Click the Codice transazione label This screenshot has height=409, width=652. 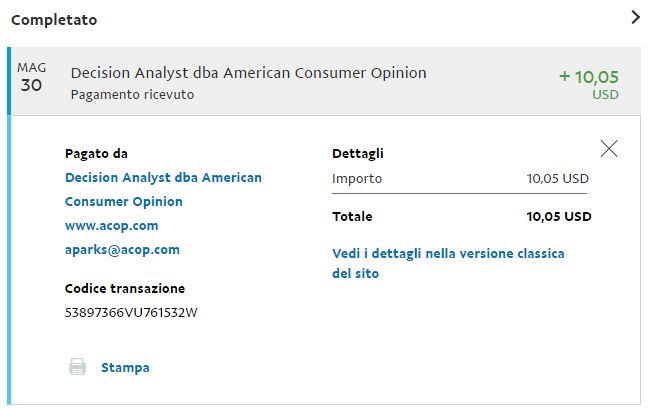click(x=125, y=288)
